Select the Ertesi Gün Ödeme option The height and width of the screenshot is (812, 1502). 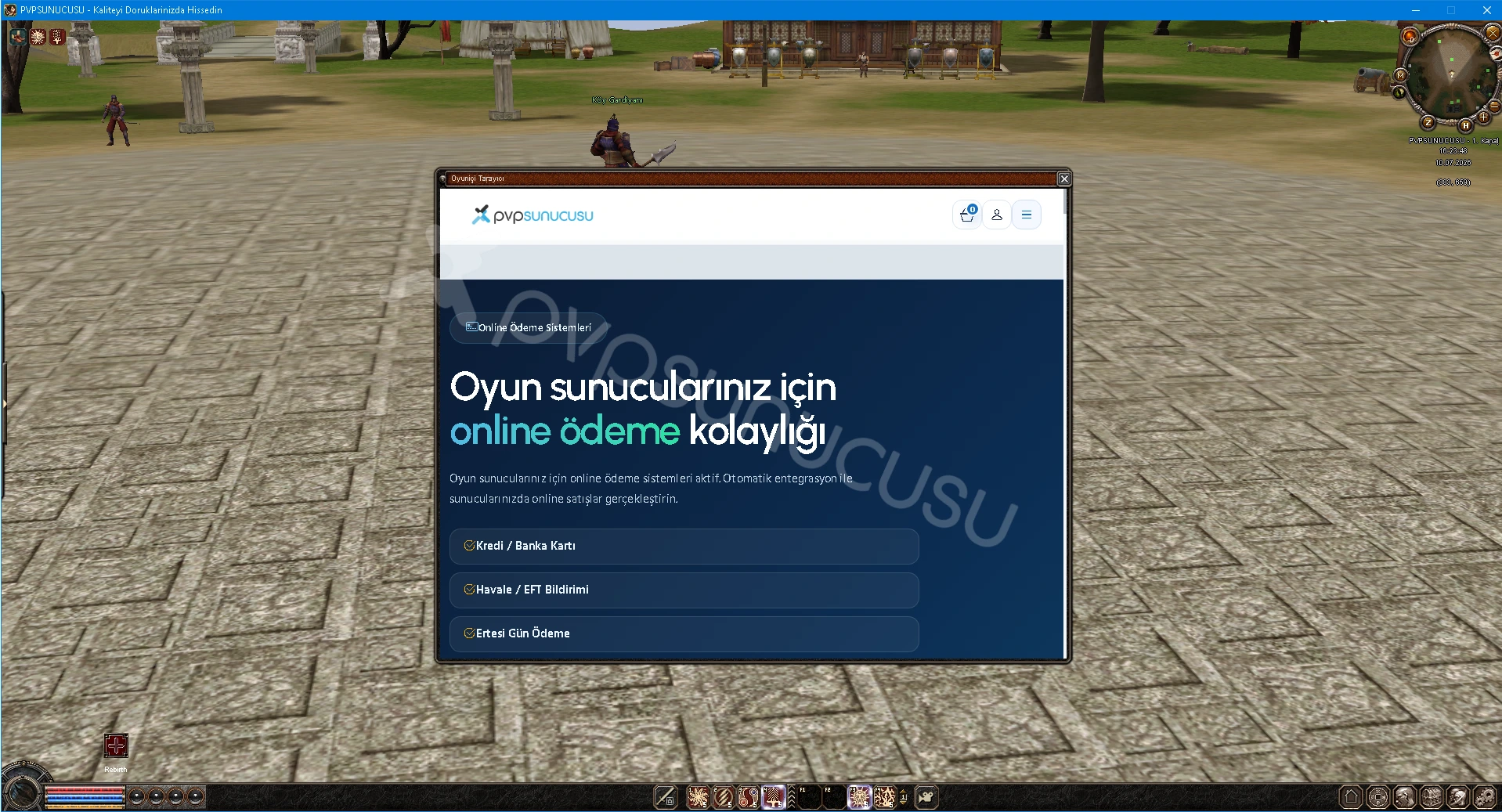[684, 633]
